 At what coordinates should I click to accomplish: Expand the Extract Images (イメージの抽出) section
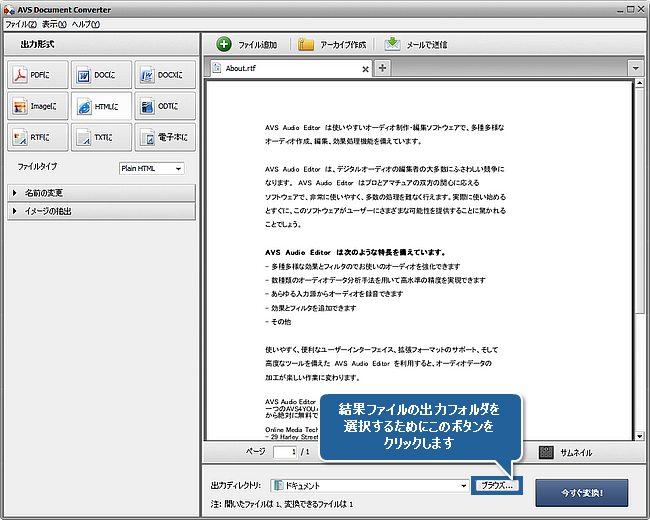pyautogui.click(x=102, y=211)
